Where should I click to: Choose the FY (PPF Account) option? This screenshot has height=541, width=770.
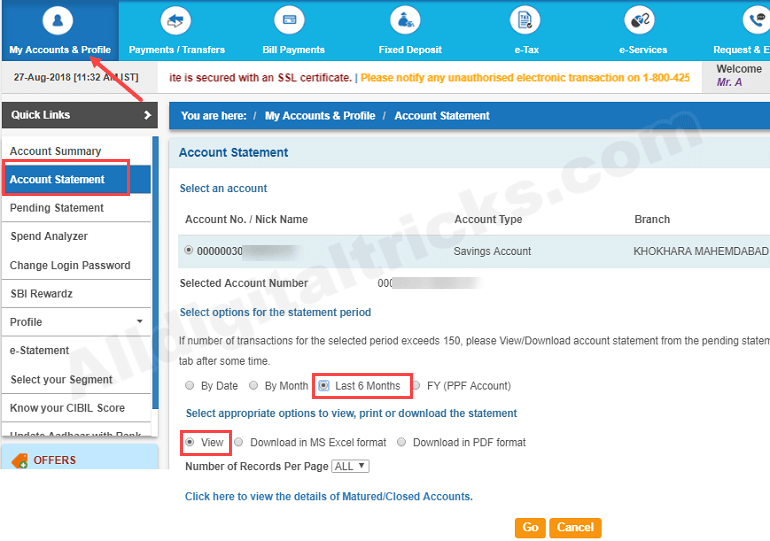(x=416, y=386)
